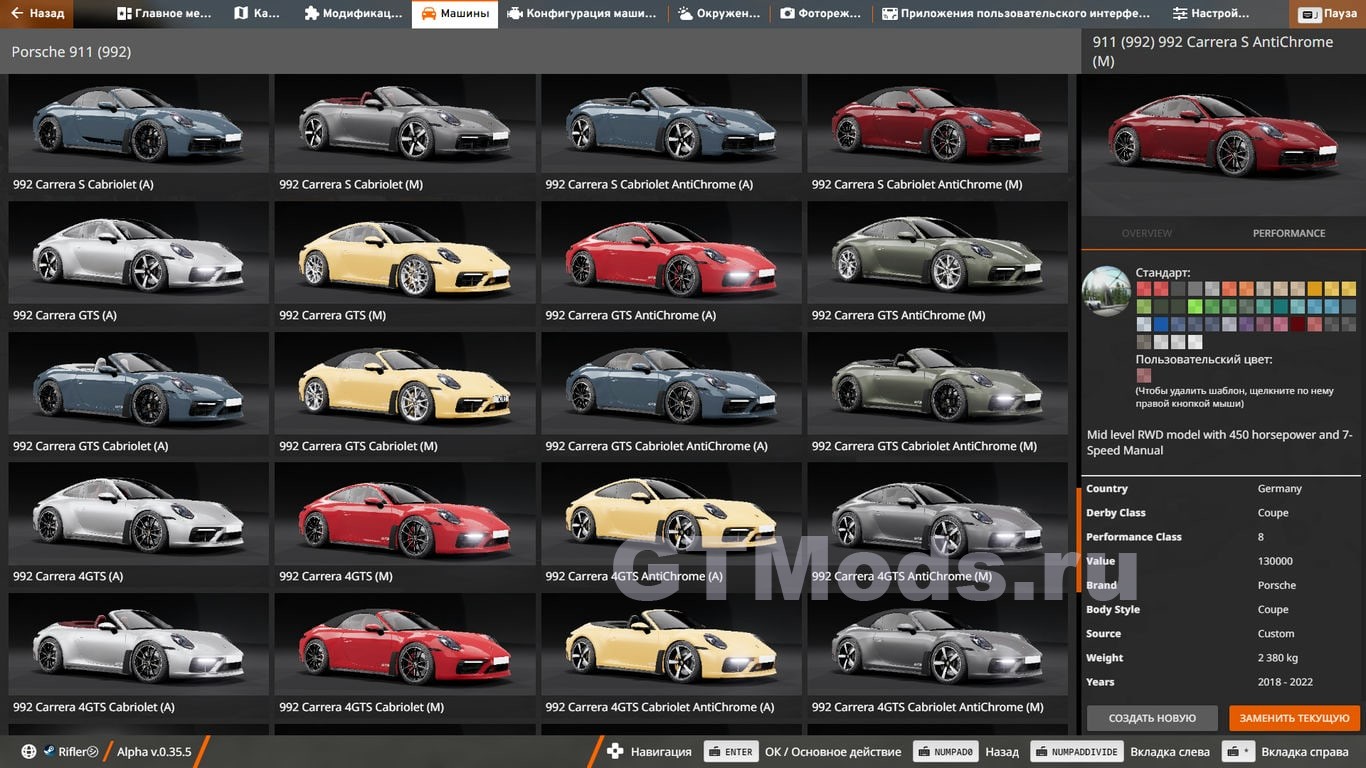This screenshot has width=1366, height=768.
Task: Click the globe icon in the bottom bar
Action: (29, 751)
